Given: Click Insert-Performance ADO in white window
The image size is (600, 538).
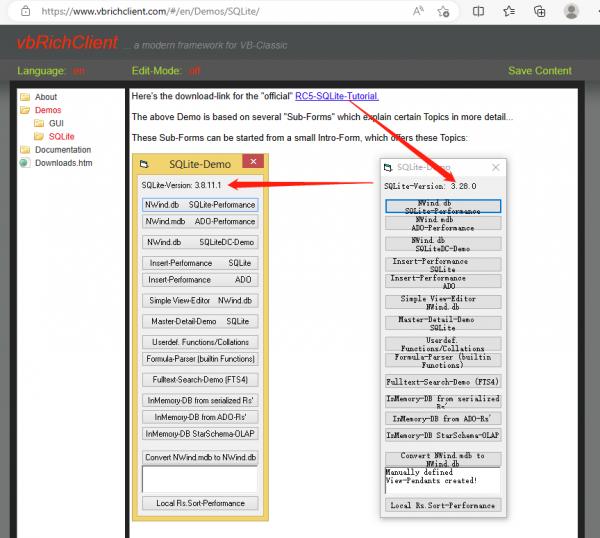Looking at the screenshot, I should pos(443,281).
